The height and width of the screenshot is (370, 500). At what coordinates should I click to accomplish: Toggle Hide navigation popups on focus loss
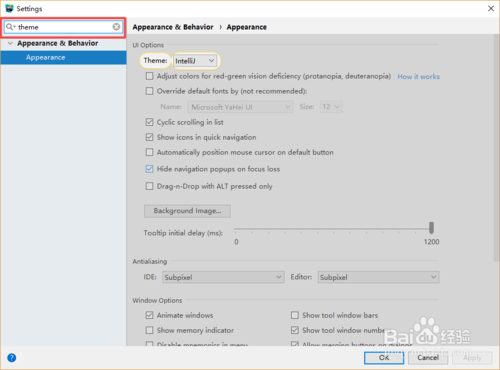149,169
